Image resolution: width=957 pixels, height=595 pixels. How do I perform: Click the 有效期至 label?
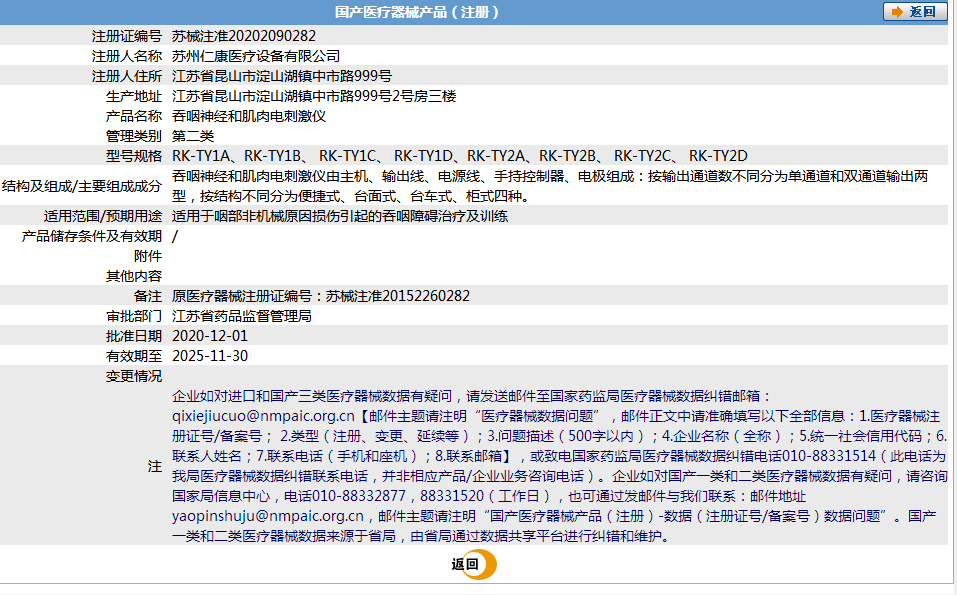(134, 356)
